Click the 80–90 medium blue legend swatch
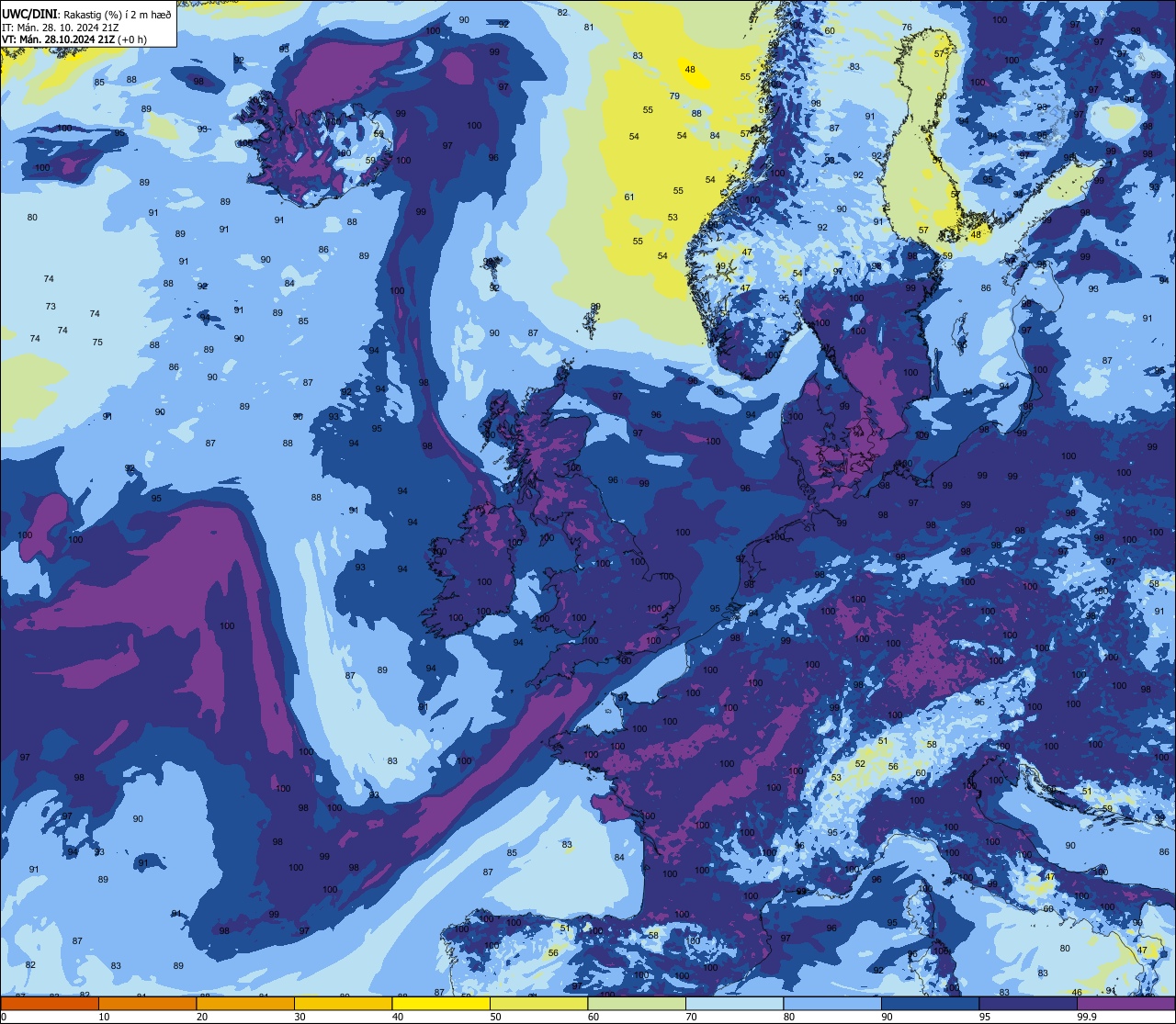This screenshot has width=1176, height=1024. click(832, 1003)
